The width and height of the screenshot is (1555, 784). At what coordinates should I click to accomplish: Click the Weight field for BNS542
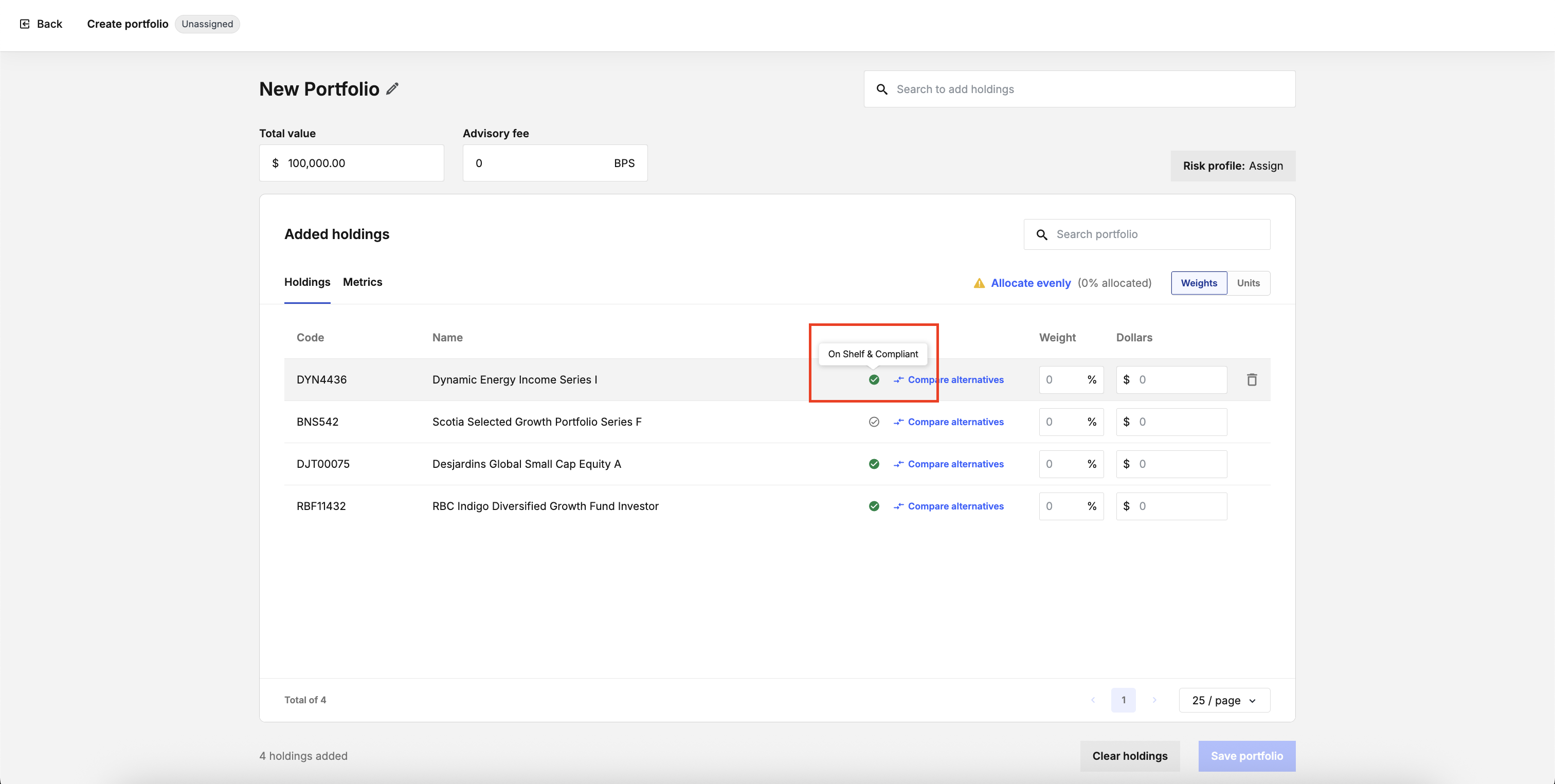(1071, 422)
